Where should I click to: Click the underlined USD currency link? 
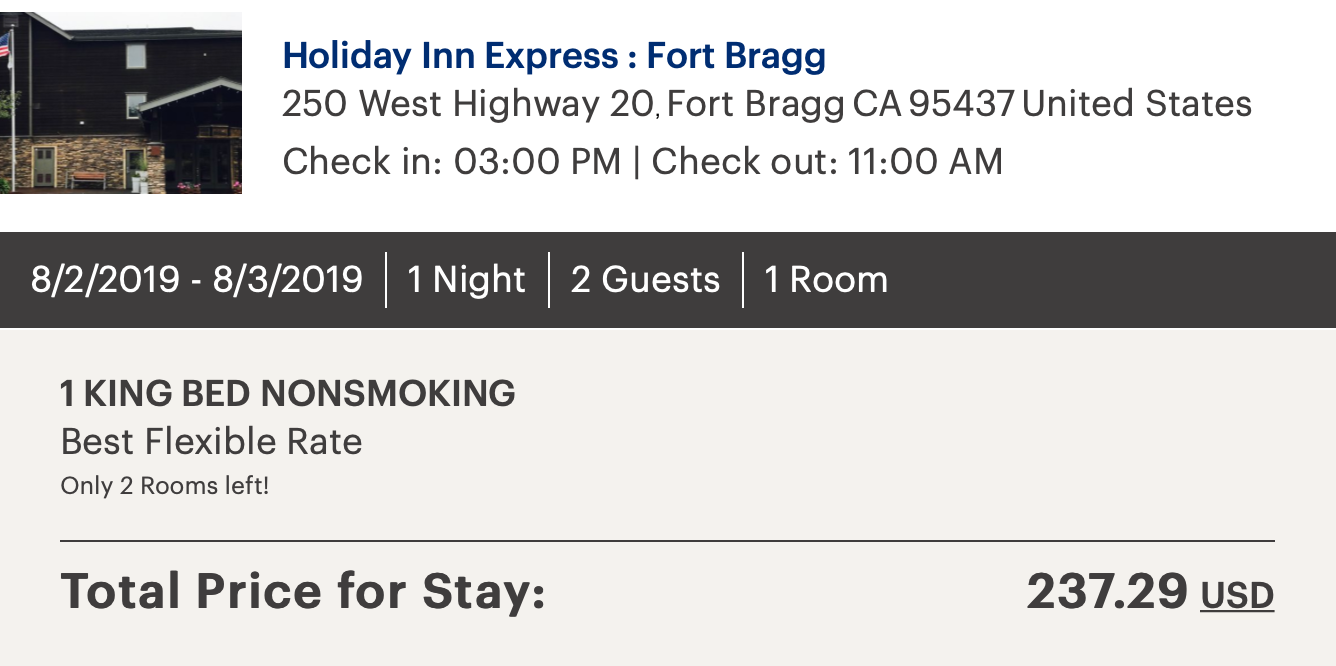click(1237, 596)
